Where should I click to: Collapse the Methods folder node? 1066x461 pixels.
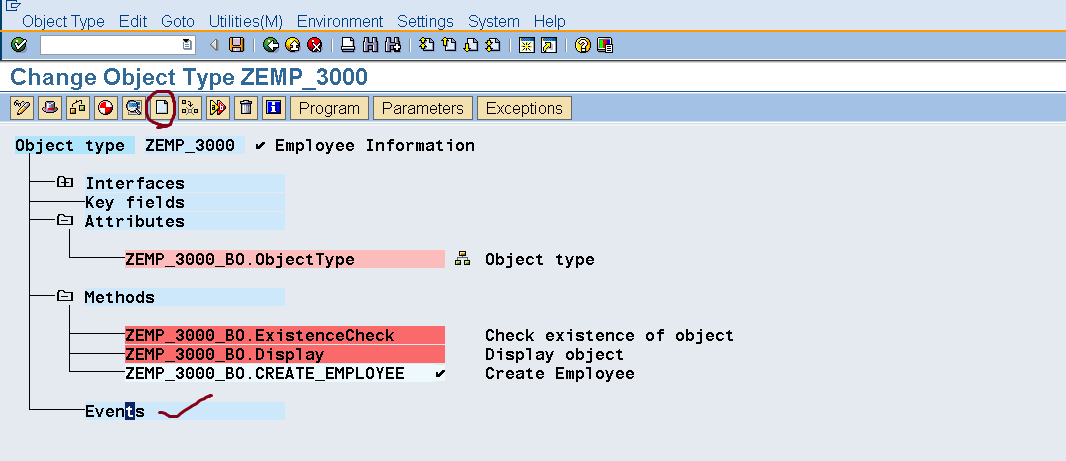click(65, 296)
